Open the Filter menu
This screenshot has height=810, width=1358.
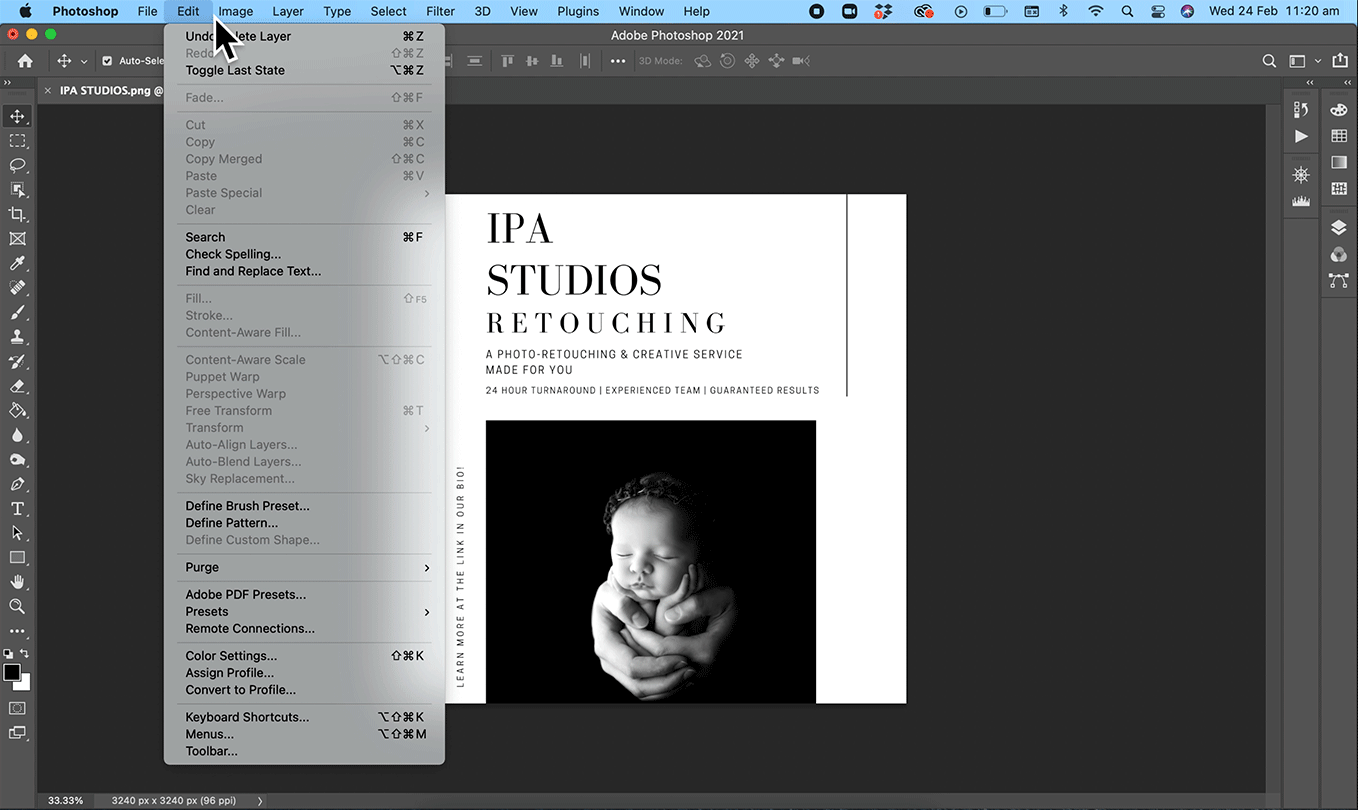pyautogui.click(x=440, y=11)
